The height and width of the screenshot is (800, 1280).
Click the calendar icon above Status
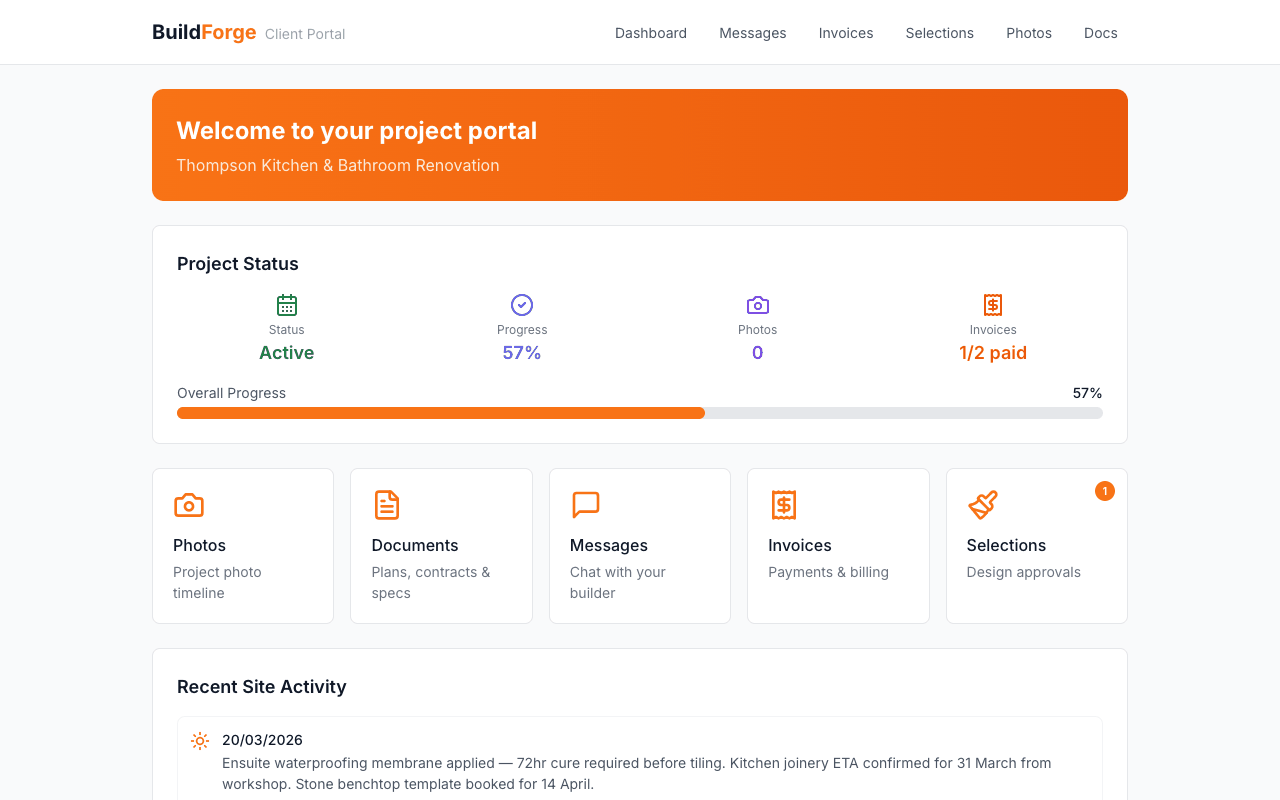pyautogui.click(x=286, y=305)
